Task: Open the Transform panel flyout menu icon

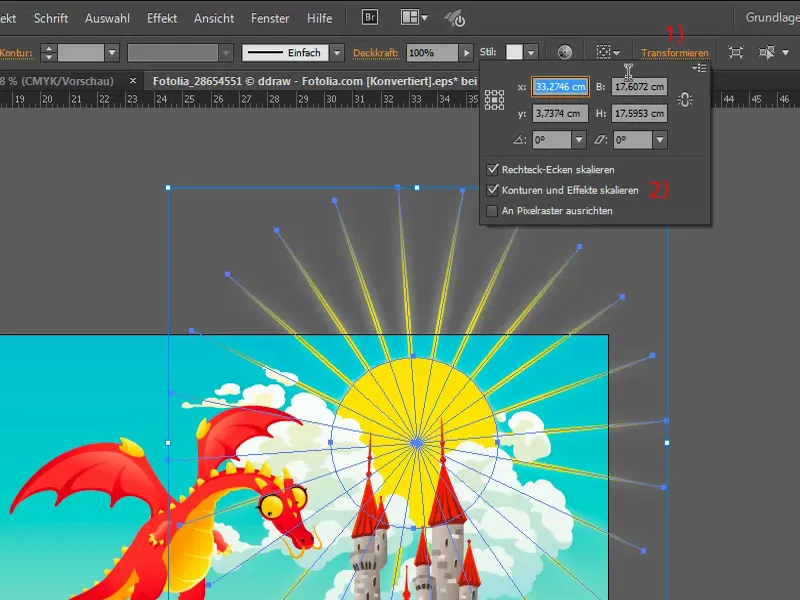Action: coord(698,68)
